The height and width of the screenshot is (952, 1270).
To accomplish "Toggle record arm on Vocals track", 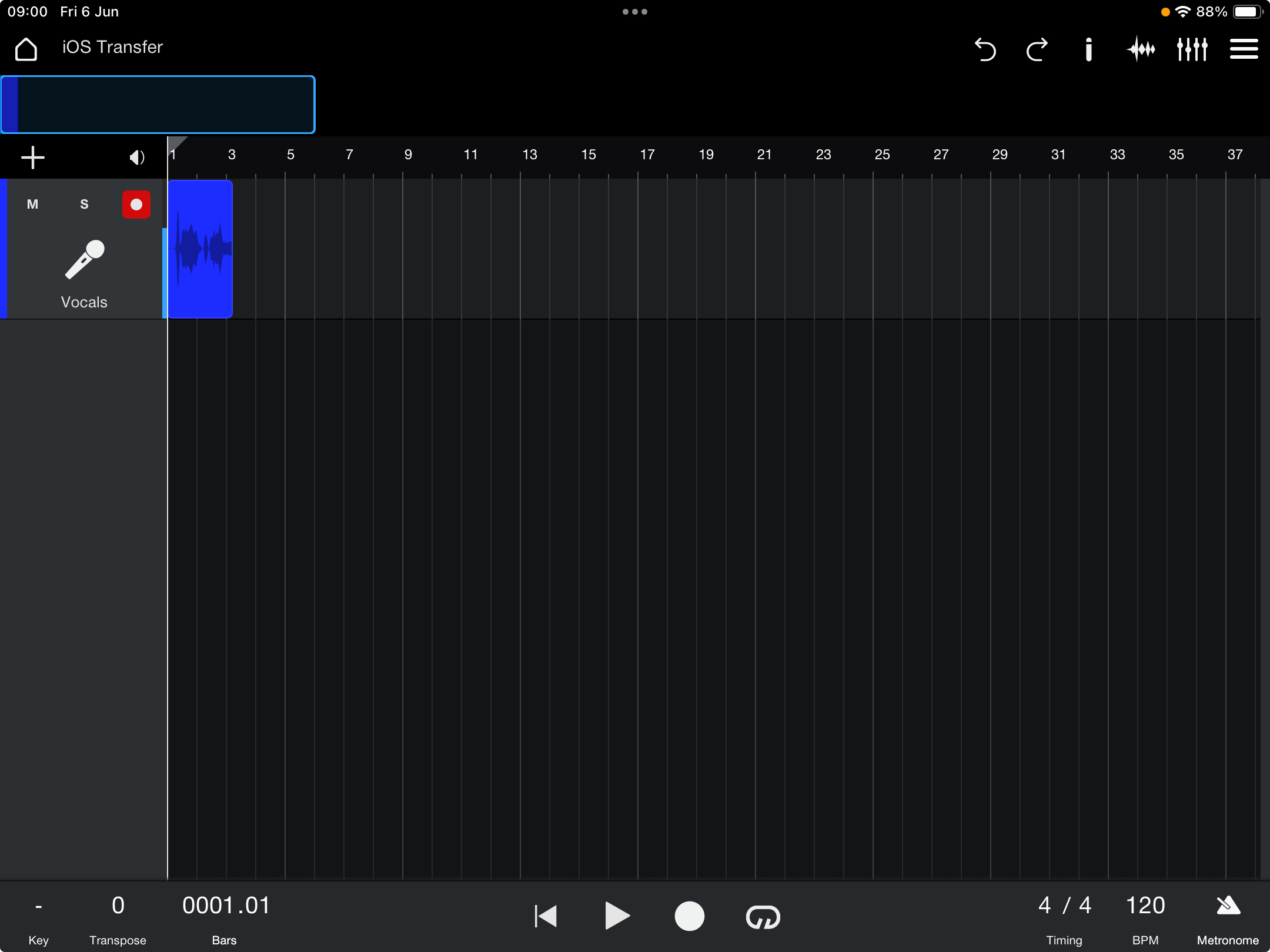I will (x=136, y=205).
